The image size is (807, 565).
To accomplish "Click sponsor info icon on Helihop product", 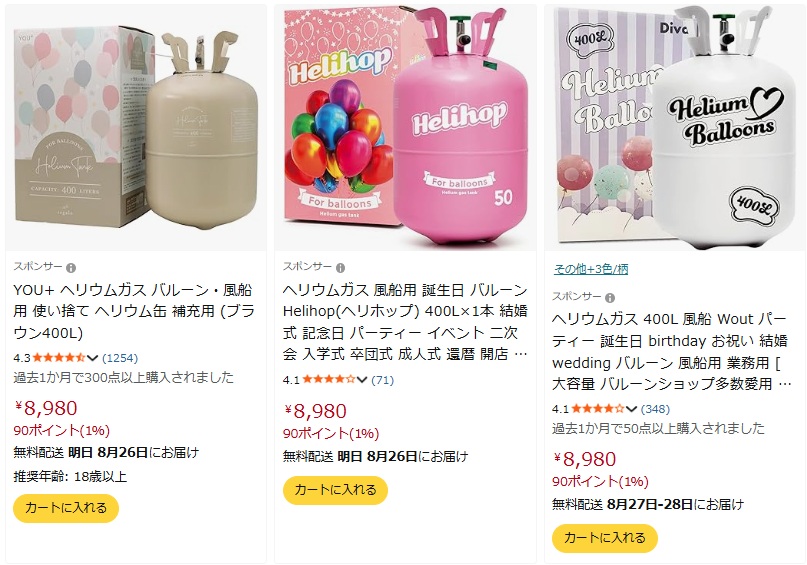I will pos(341,268).
